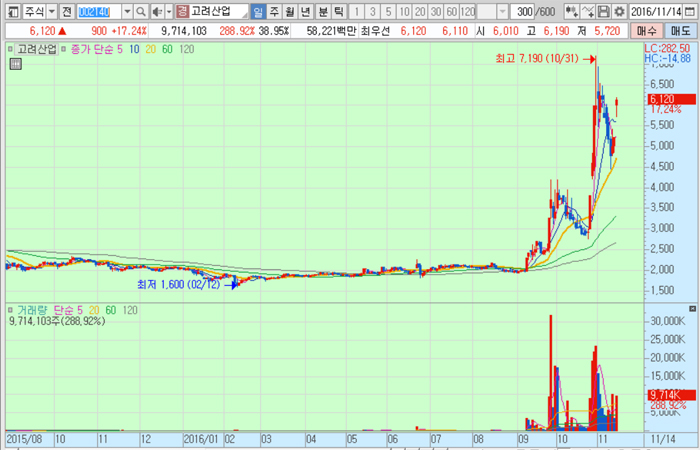Select the 분 (minute) chart tab
Image resolution: width=700 pixels, height=450 pixels.
pos(323,11)
